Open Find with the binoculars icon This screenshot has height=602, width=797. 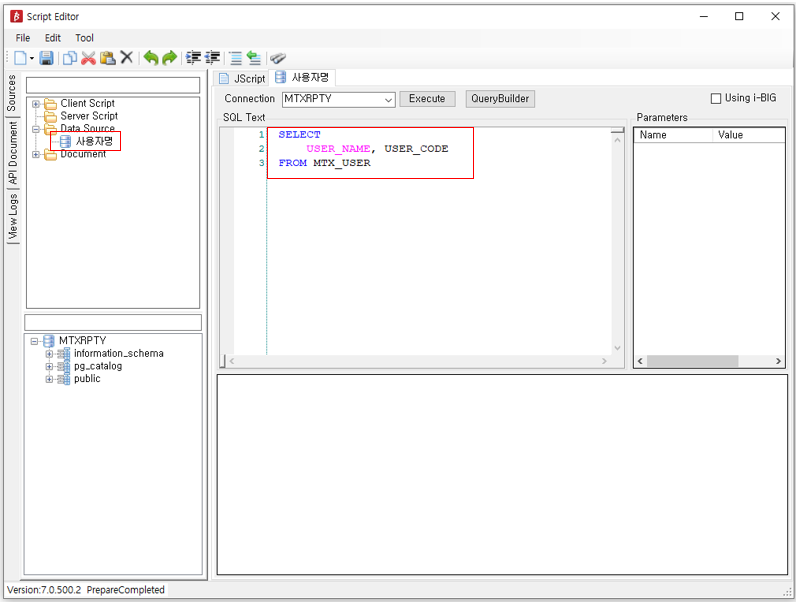pyautogui.click(x=278, y=58)
